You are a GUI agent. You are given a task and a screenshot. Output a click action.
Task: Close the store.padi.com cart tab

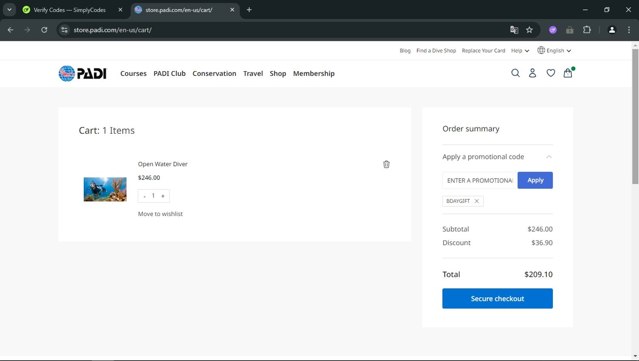coord(232,10)
